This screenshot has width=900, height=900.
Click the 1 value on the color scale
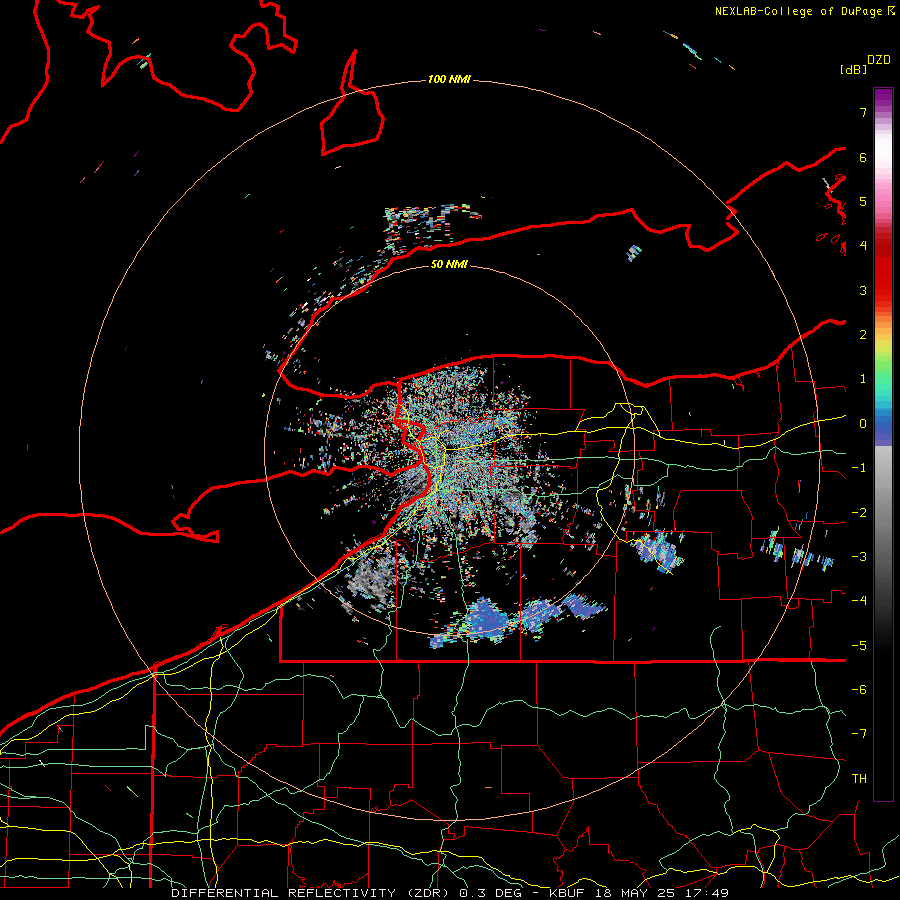pos(863,379)
